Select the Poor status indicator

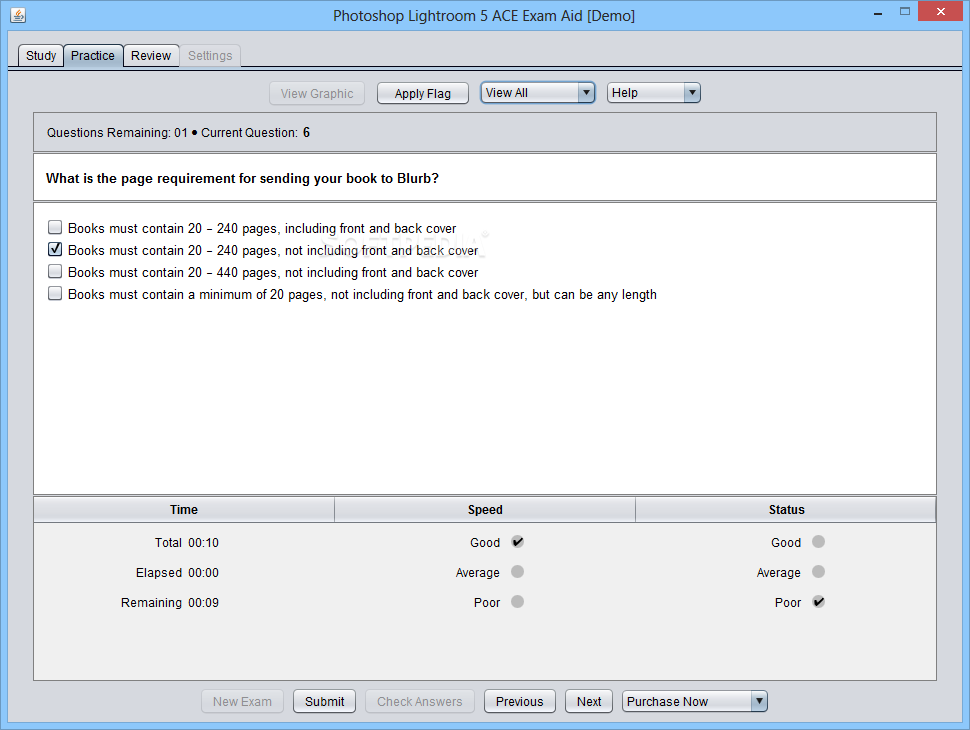pos(818,601)
